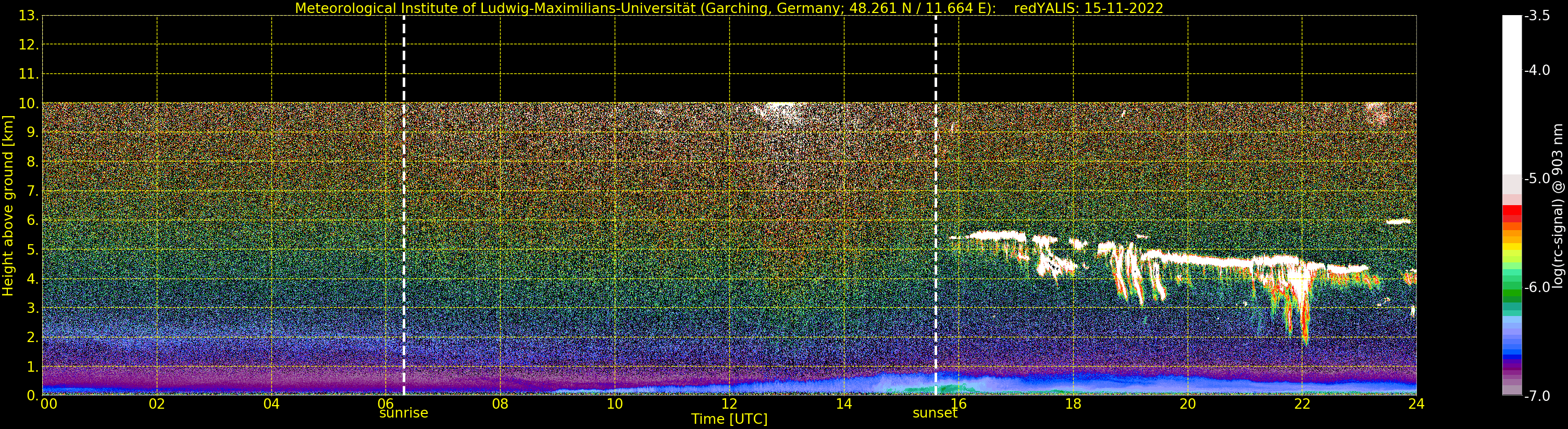1568x429 pixels.
Task: Click colorbar tick label '-7.0'
Action: [x=1537, y=396]
